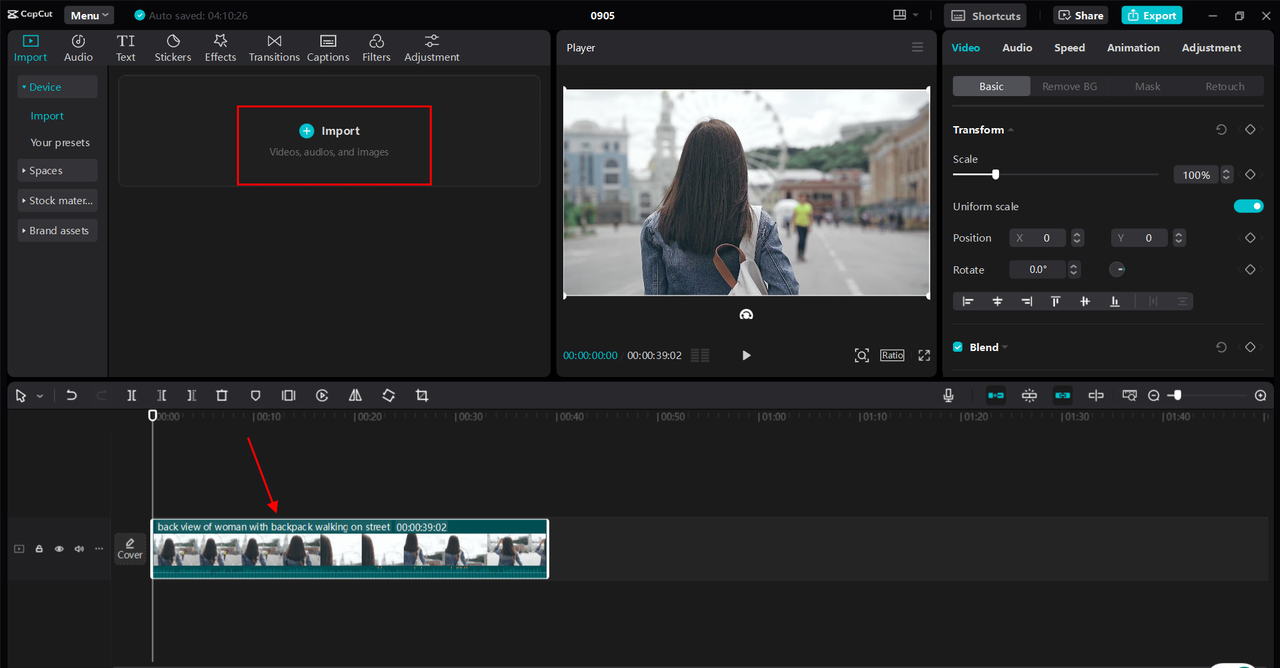Toggle clip linkage in timeline
Image resolution: width=1280 pixels, height=668 pixels.
pyautogui.click(x=1062, y=396)
